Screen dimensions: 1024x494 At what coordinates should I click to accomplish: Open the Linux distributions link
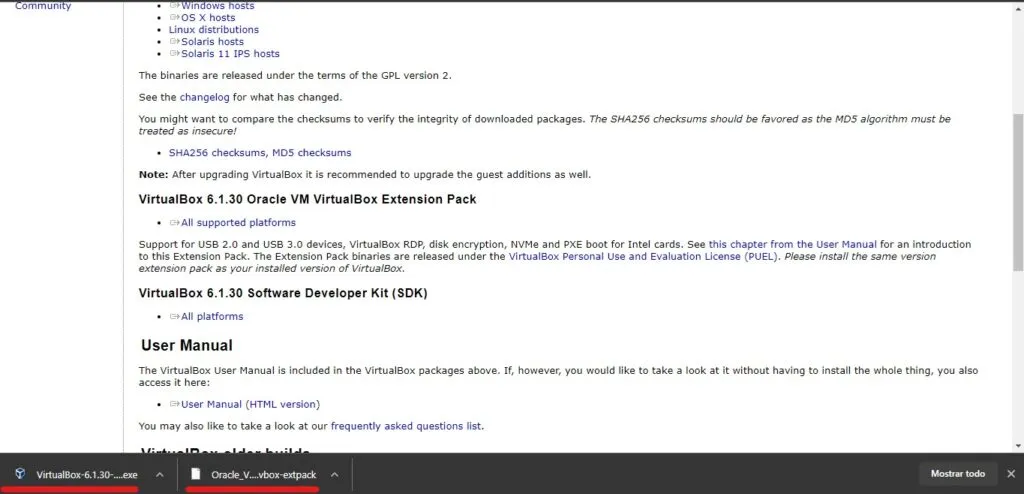tap(214, 29)
